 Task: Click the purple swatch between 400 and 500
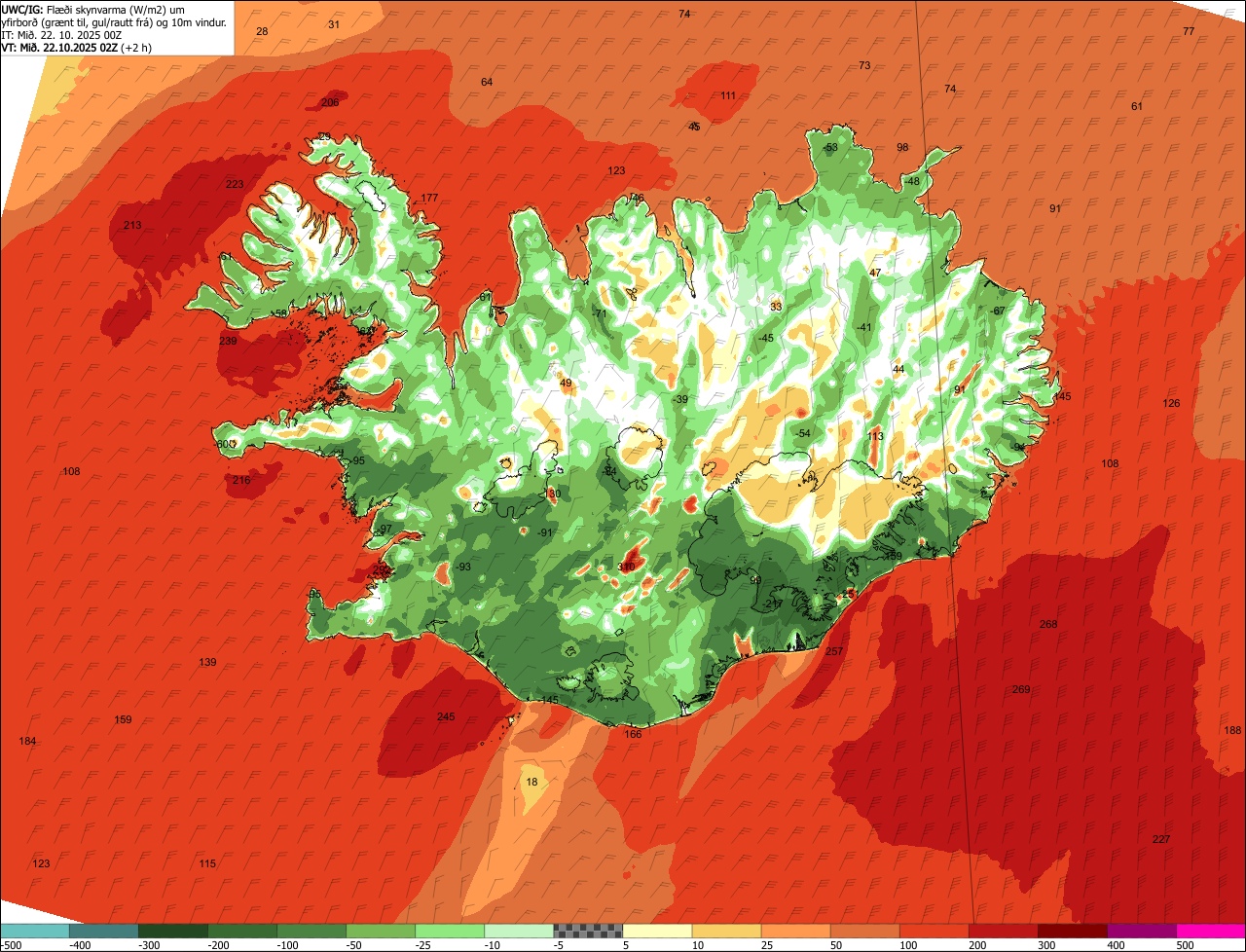tap(1141, 931)
